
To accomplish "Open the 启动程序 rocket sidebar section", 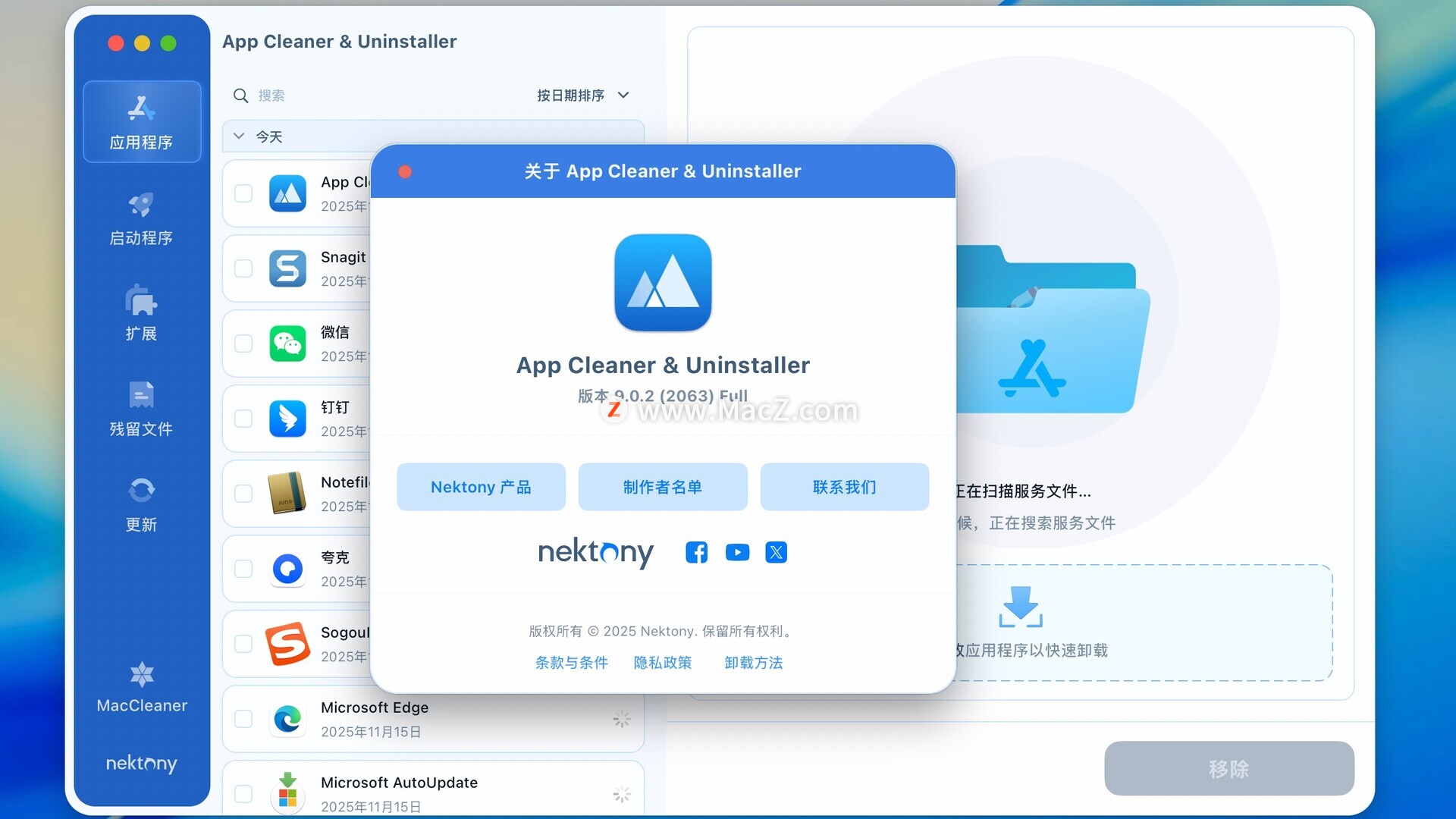I will coord(141,218).
